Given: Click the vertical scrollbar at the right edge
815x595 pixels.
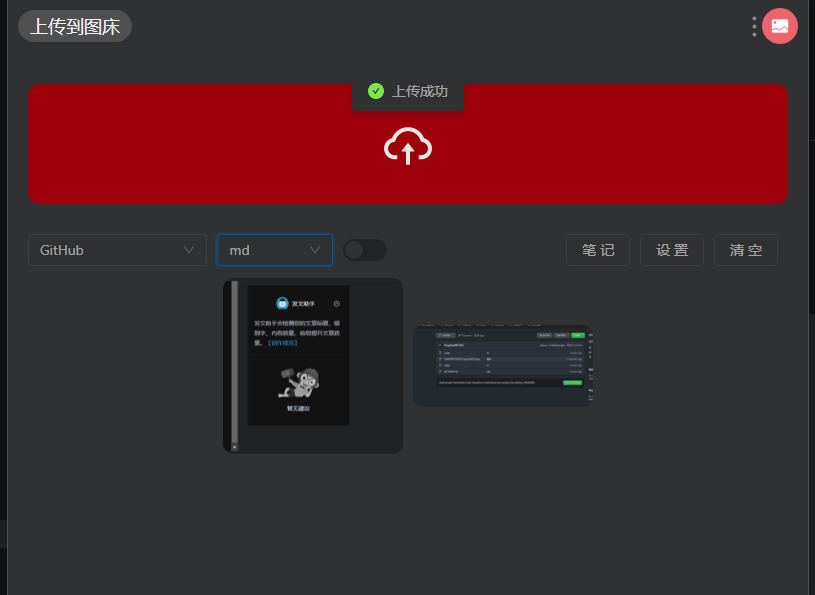Looking at the screenshot, I should click(x=810, y=300).
